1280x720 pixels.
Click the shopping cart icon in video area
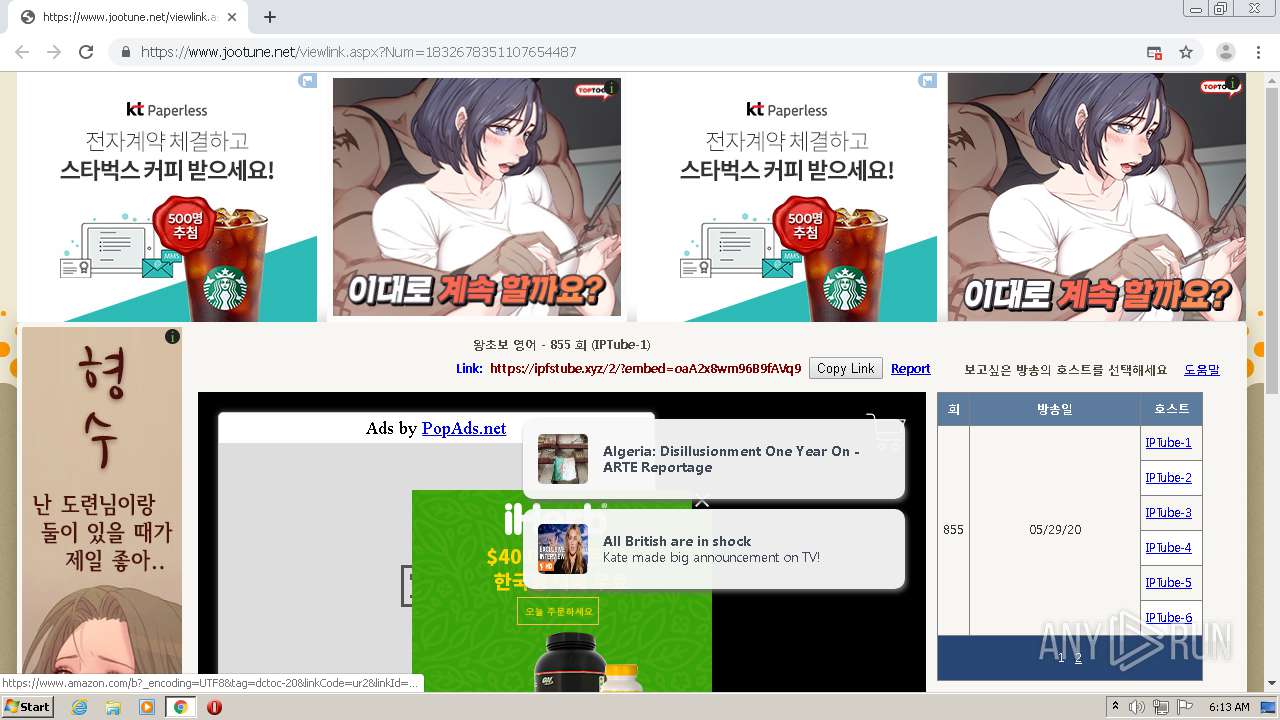click(885, 432)
